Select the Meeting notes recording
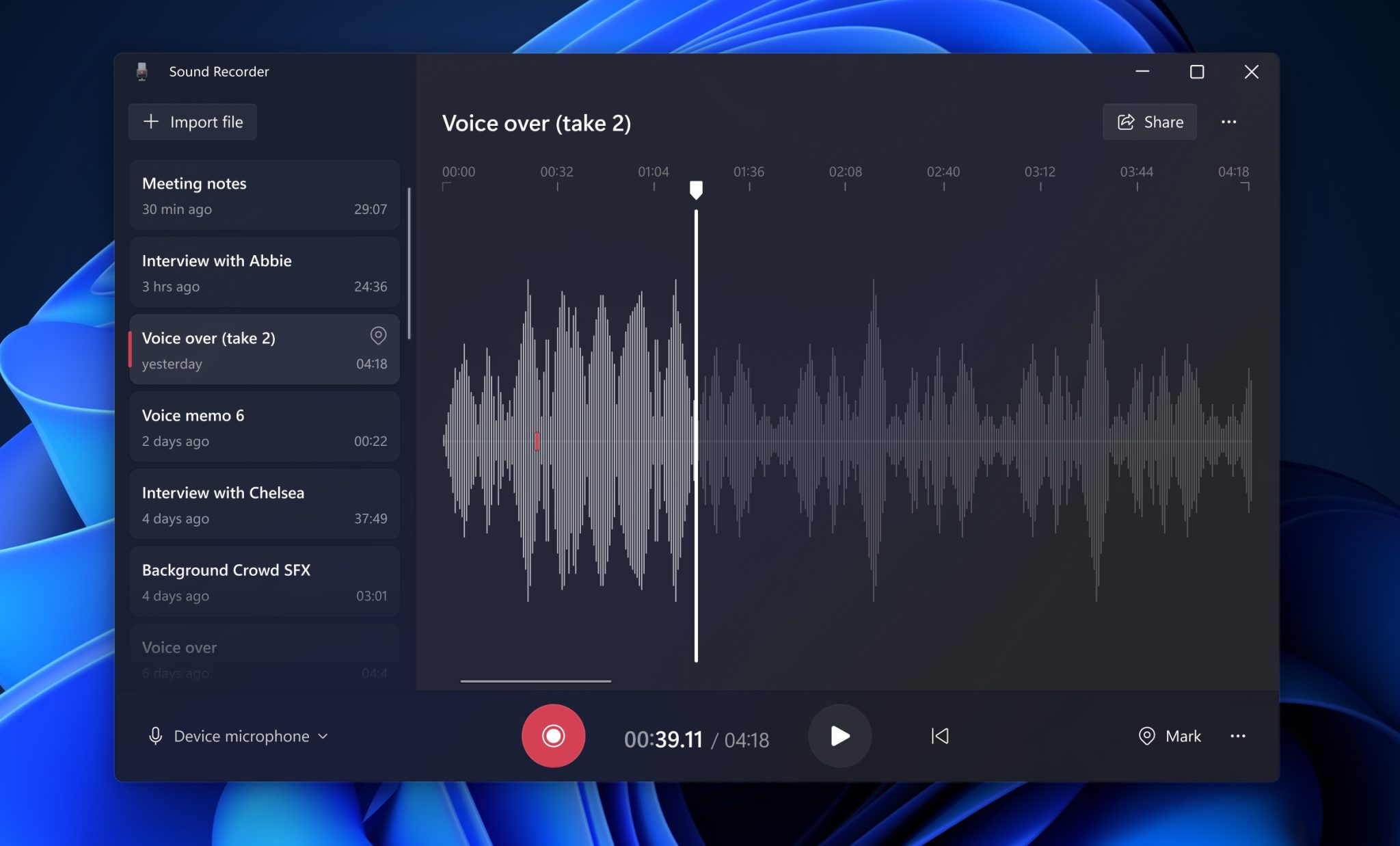The image size is (1400, 846). pos(264,195)
